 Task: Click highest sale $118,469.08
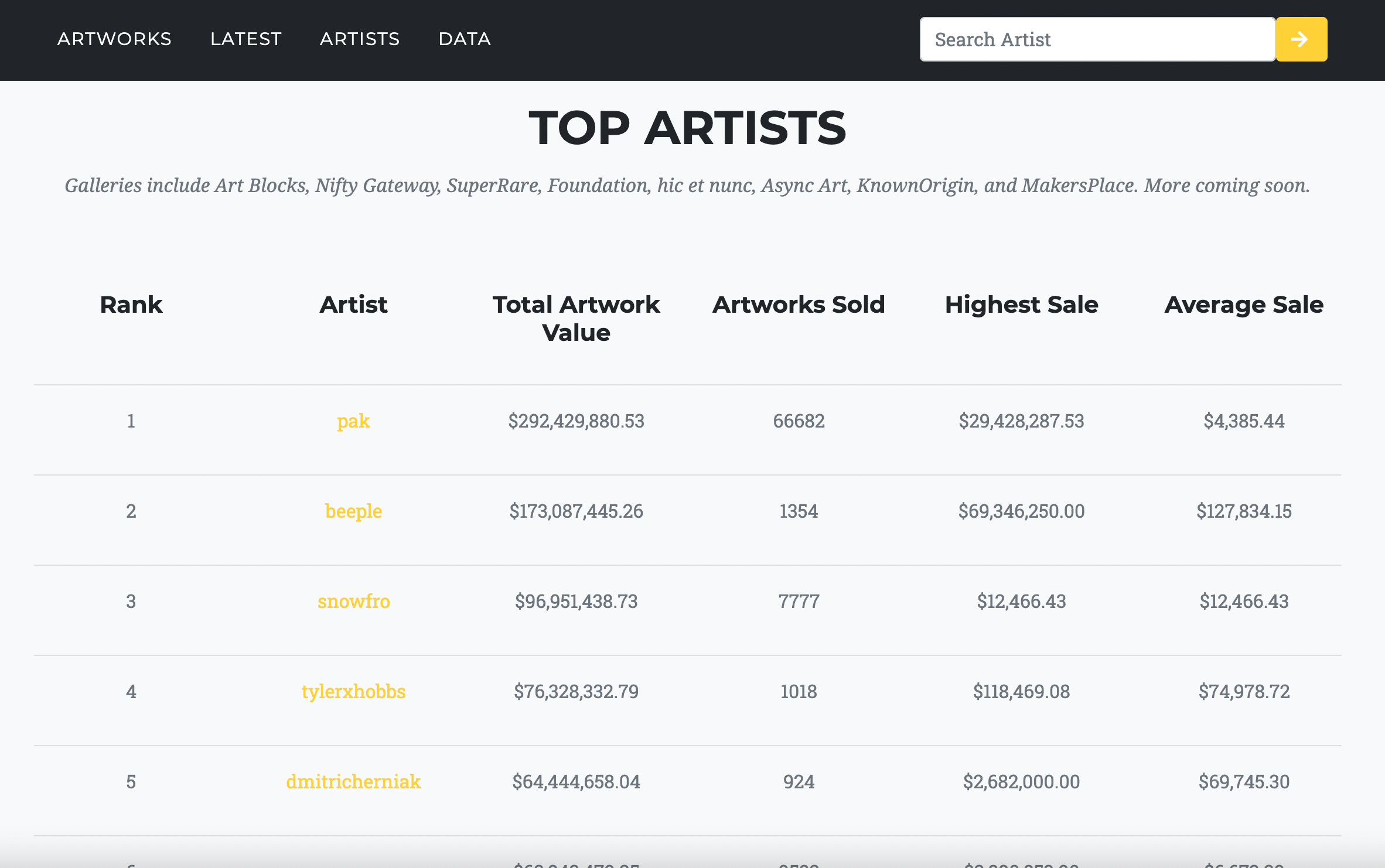click(x=1021, y=692)
